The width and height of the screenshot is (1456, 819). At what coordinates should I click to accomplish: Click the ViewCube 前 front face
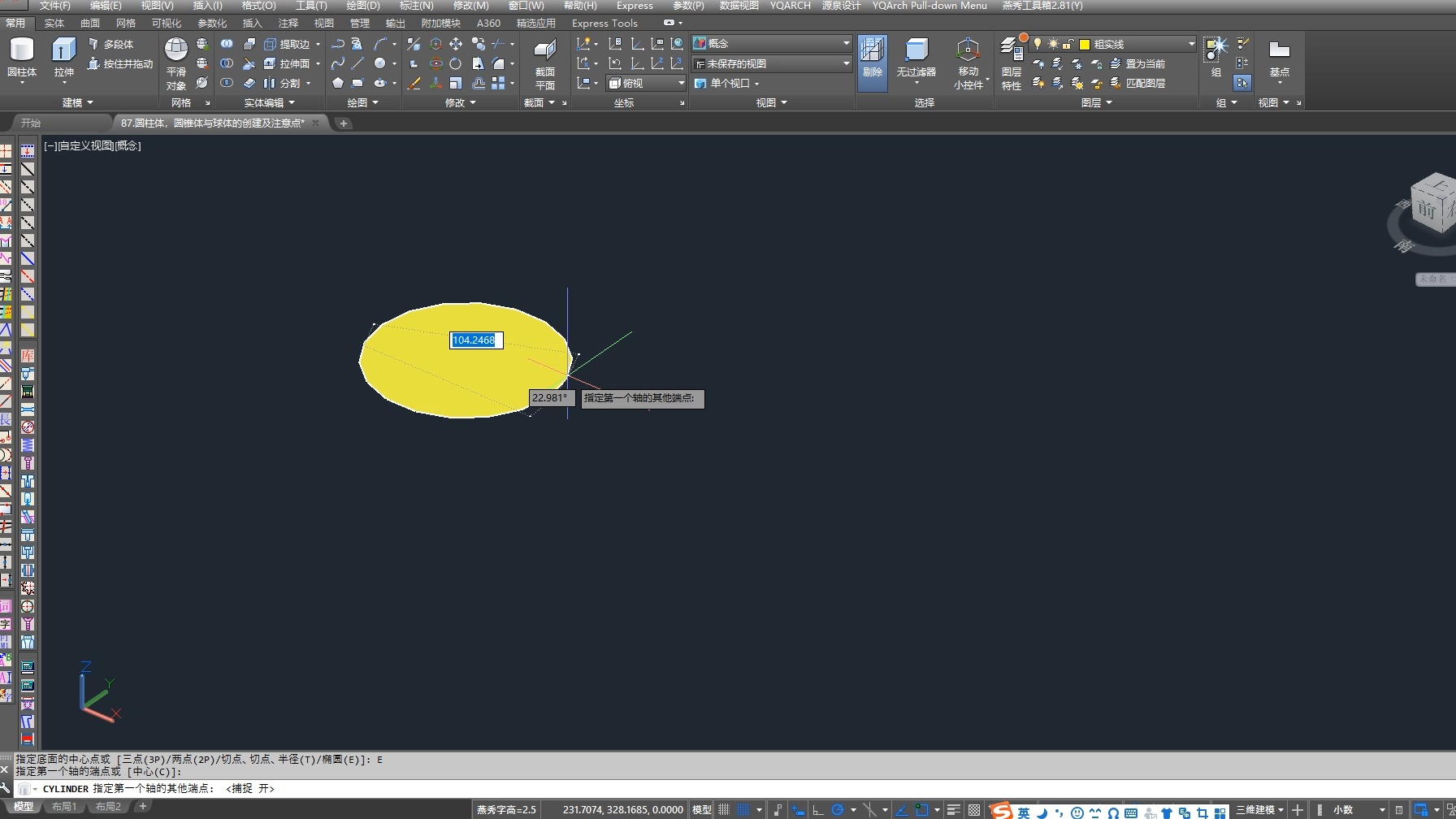pos(1426,210)
